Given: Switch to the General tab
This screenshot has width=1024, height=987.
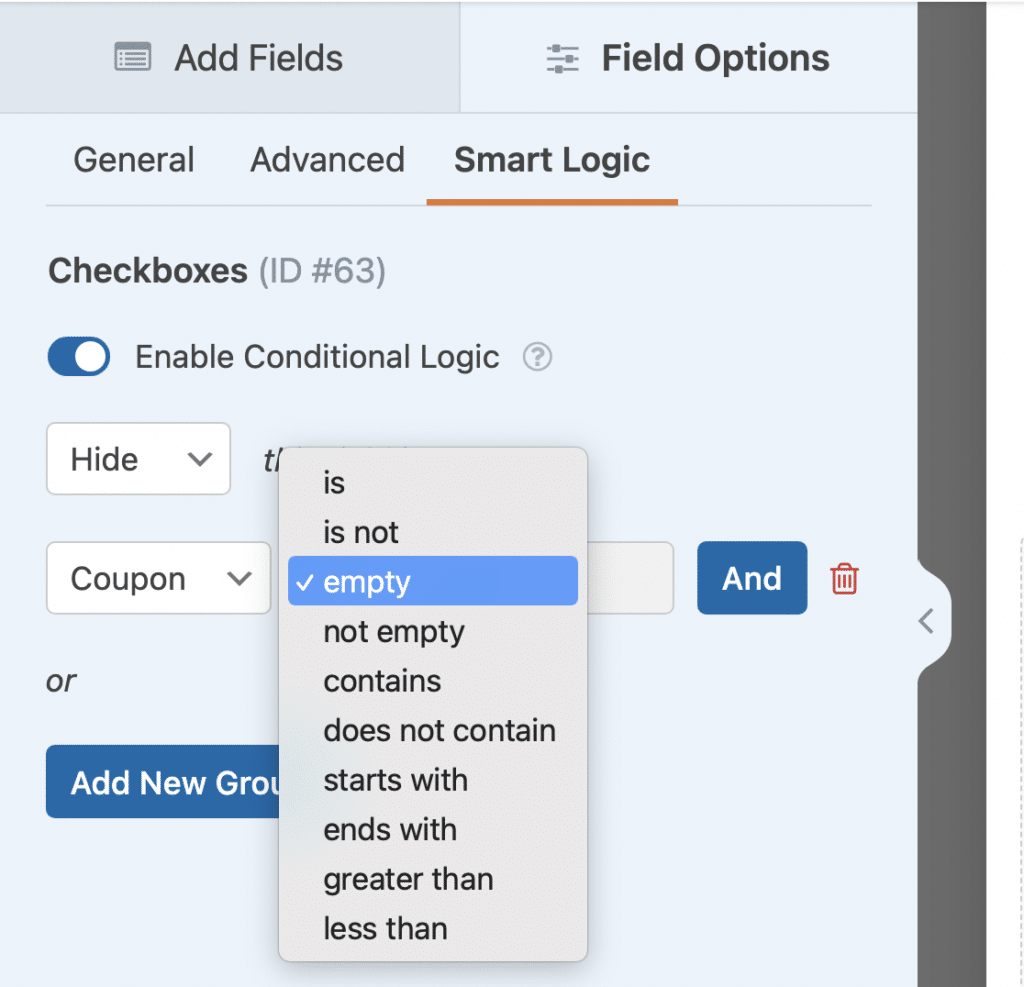Looking at the screenshot, I should pos(133,160).
